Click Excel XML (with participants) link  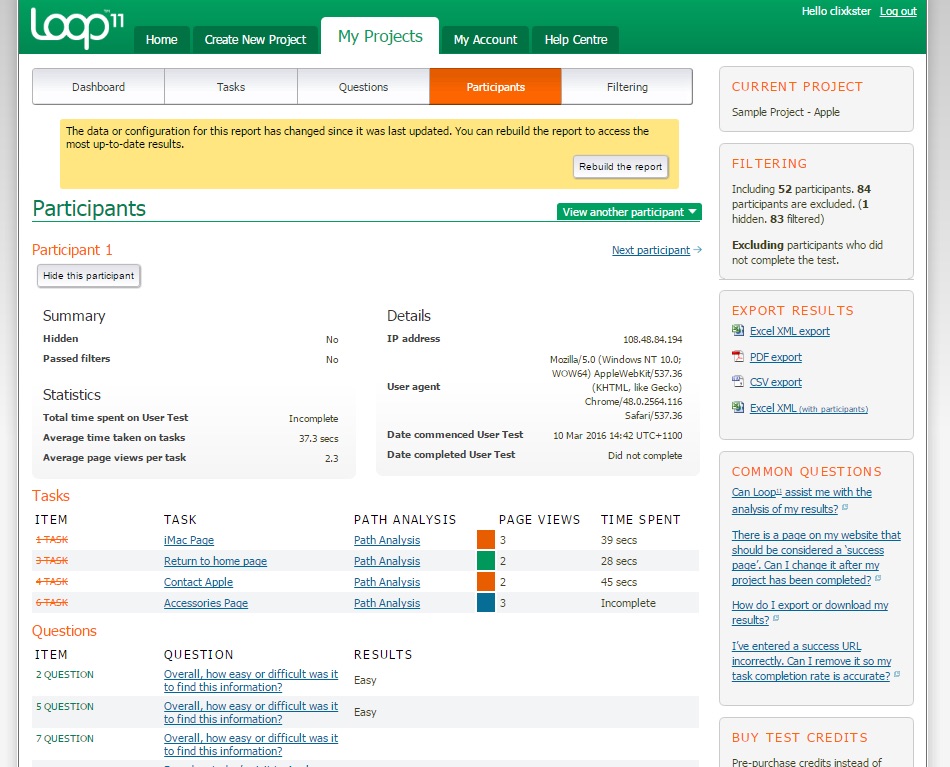[x=809, y=408]
